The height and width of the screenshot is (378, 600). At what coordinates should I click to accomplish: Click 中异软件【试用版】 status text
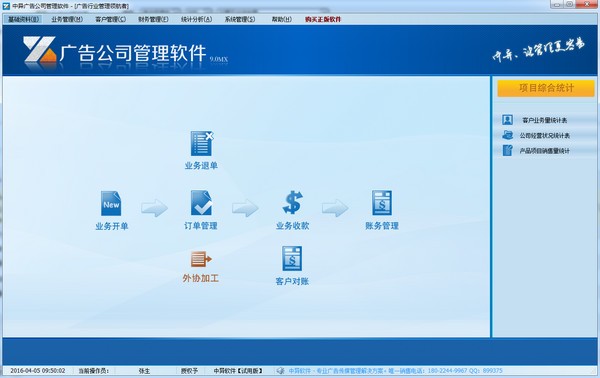(x=238, y=371)
